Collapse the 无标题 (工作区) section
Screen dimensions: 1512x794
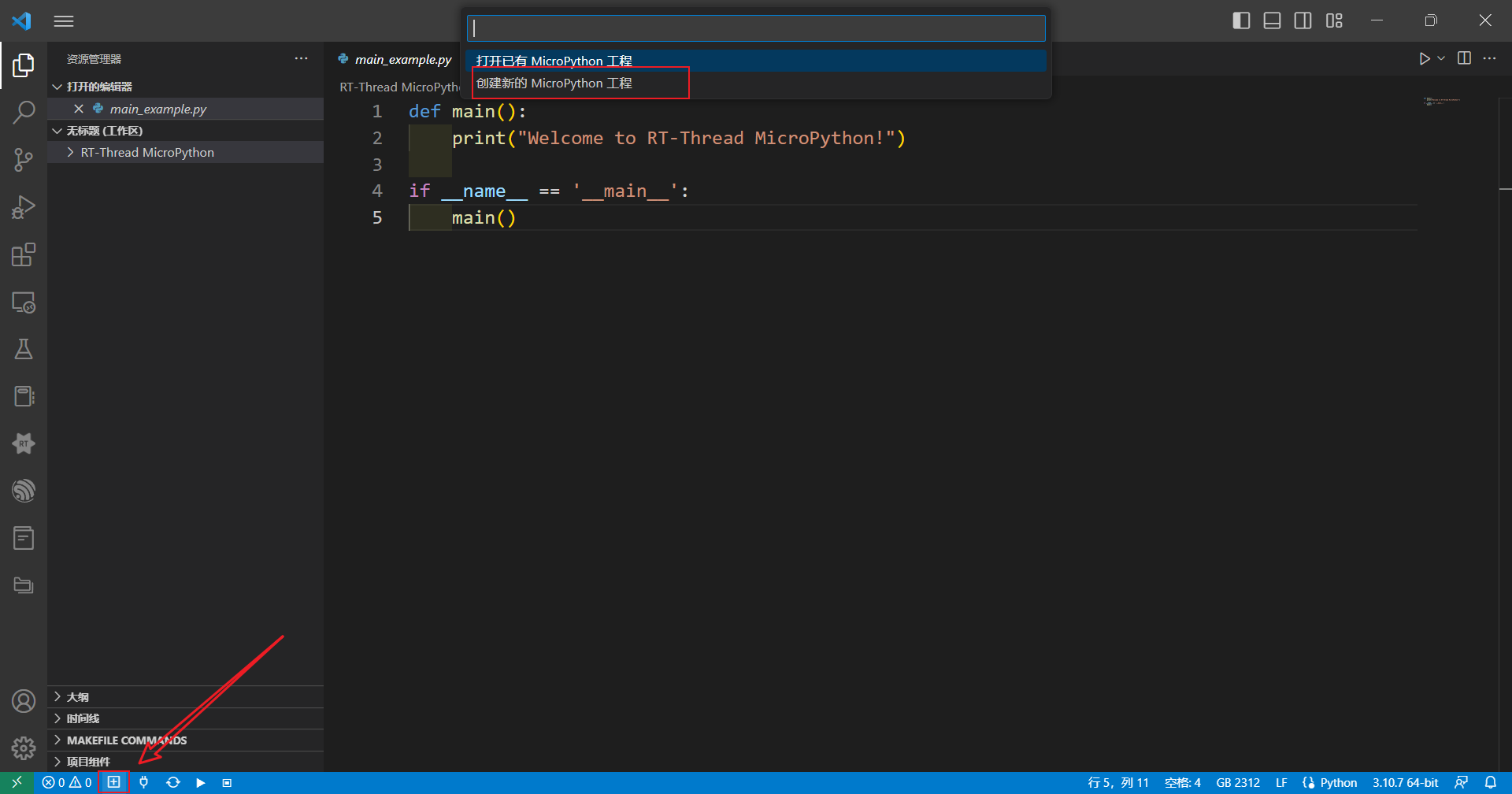185,131
